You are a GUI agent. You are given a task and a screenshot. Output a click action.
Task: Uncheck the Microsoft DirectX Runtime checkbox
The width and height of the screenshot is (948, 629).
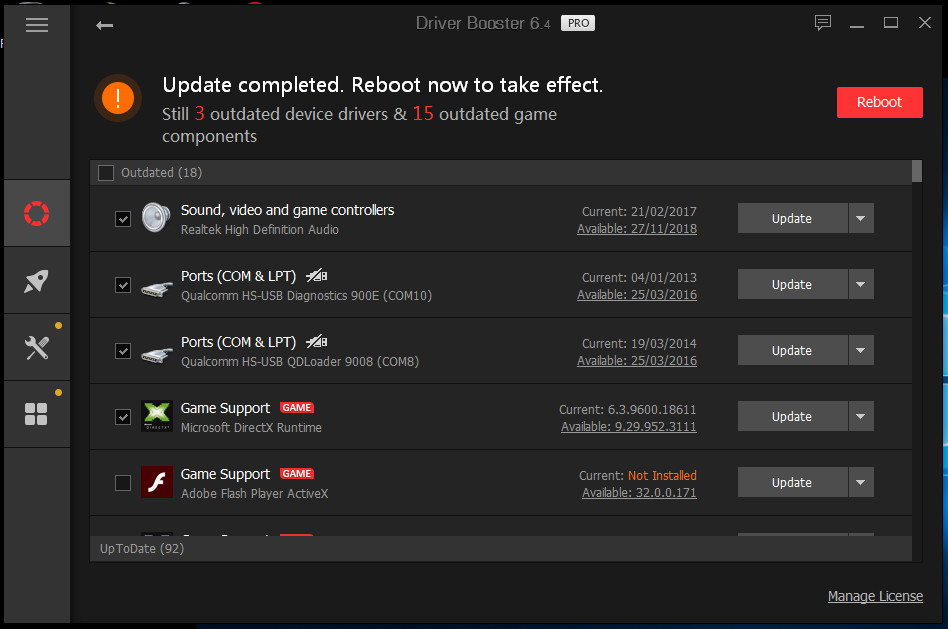123,417
